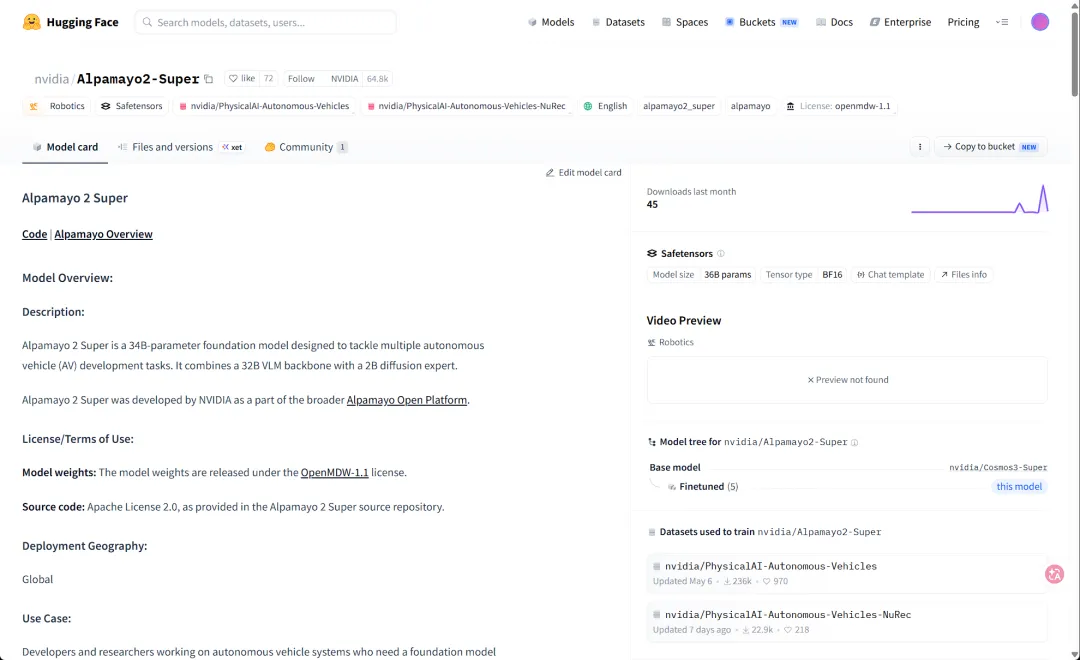Image resolution: width=1080 pixels, height=660 pixels.
Task: Click the Robotics label under Video Preview
Action: (670, 342)
